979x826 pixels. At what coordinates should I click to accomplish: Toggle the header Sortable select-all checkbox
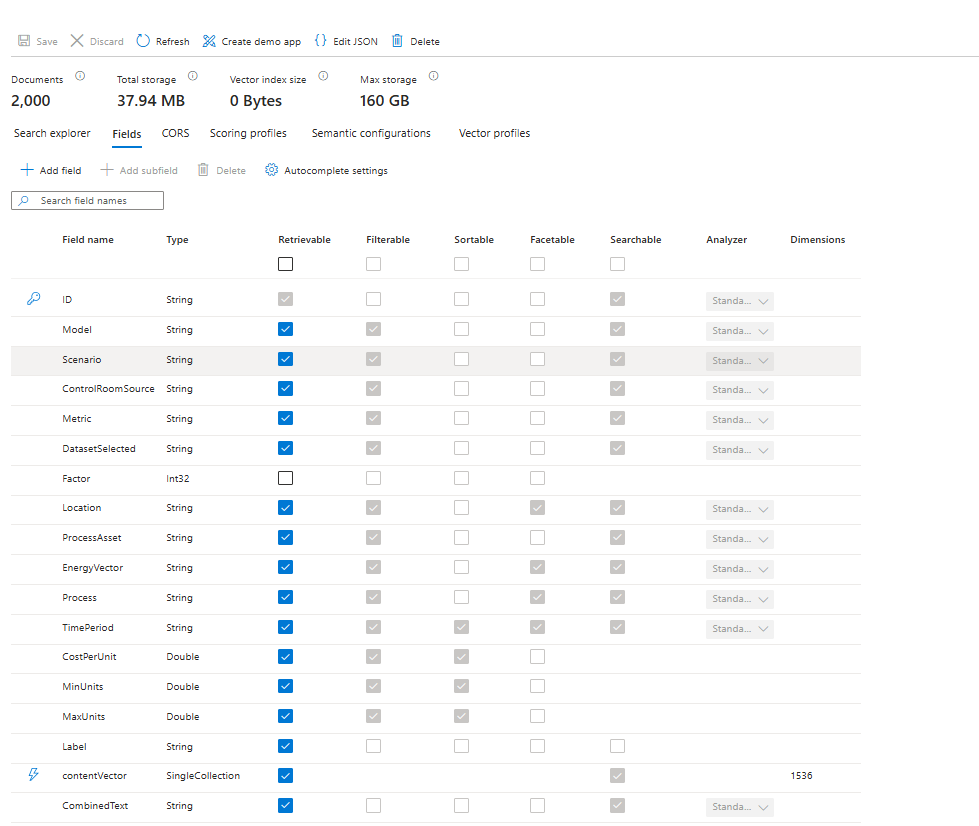[x=461, y=264]
